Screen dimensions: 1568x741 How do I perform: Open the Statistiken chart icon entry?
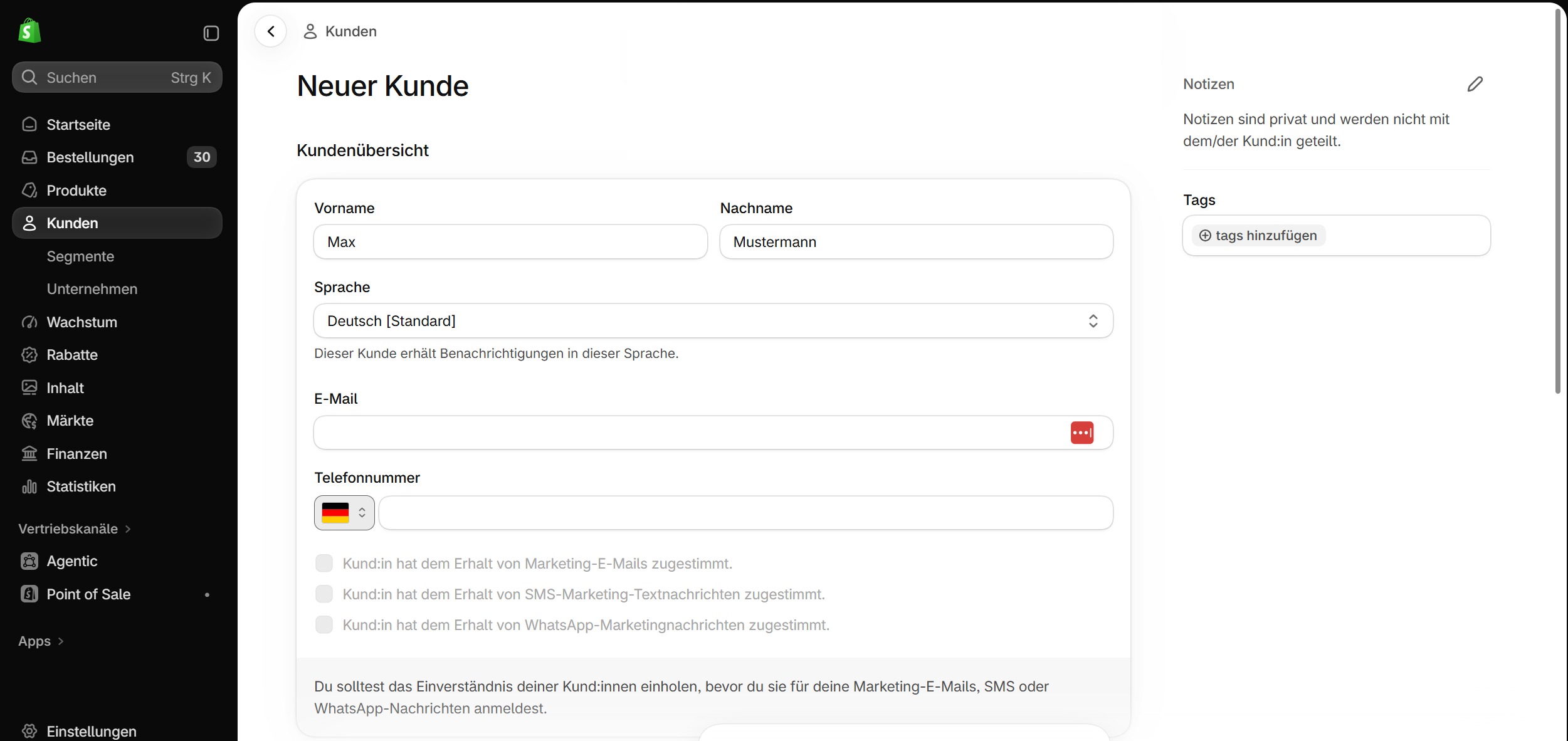pos(29,486)
